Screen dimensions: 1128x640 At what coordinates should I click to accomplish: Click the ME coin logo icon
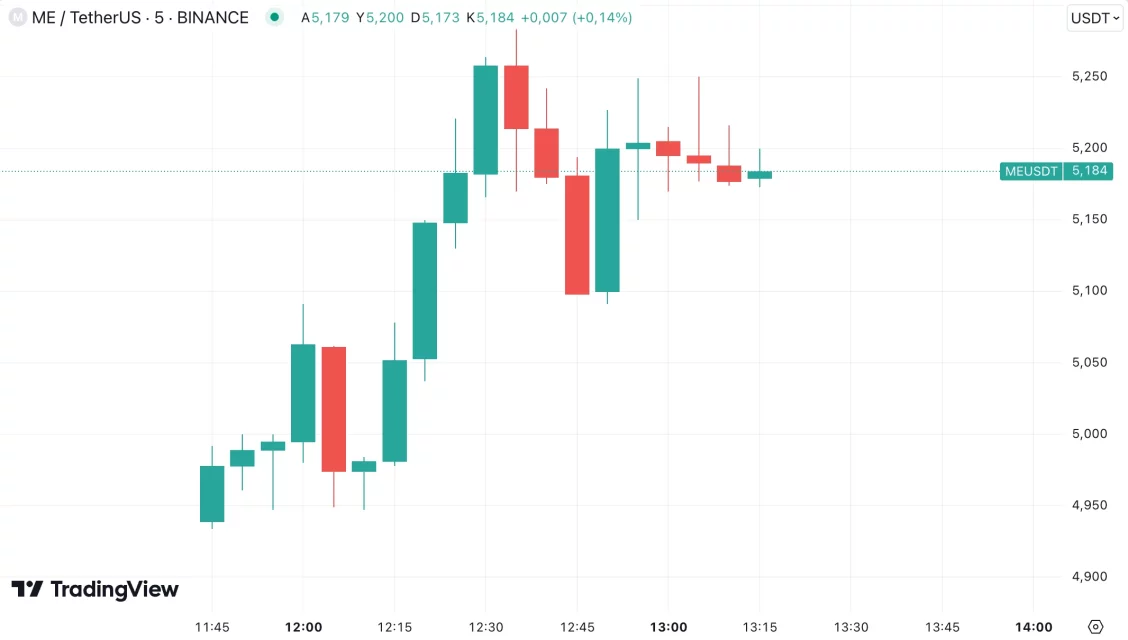point(17,18)
